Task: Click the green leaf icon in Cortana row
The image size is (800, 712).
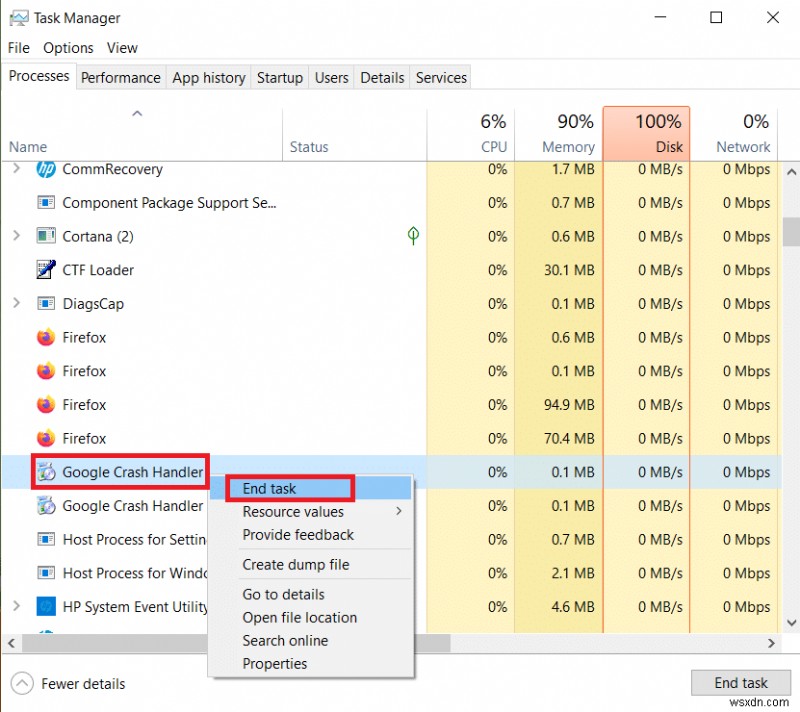Action: click(413, 236)
